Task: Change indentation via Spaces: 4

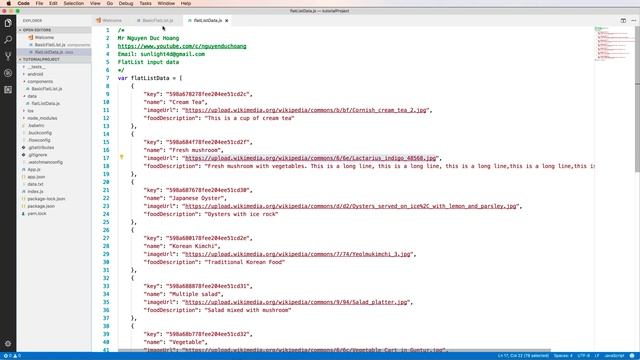Action: (x=563, y=356)
